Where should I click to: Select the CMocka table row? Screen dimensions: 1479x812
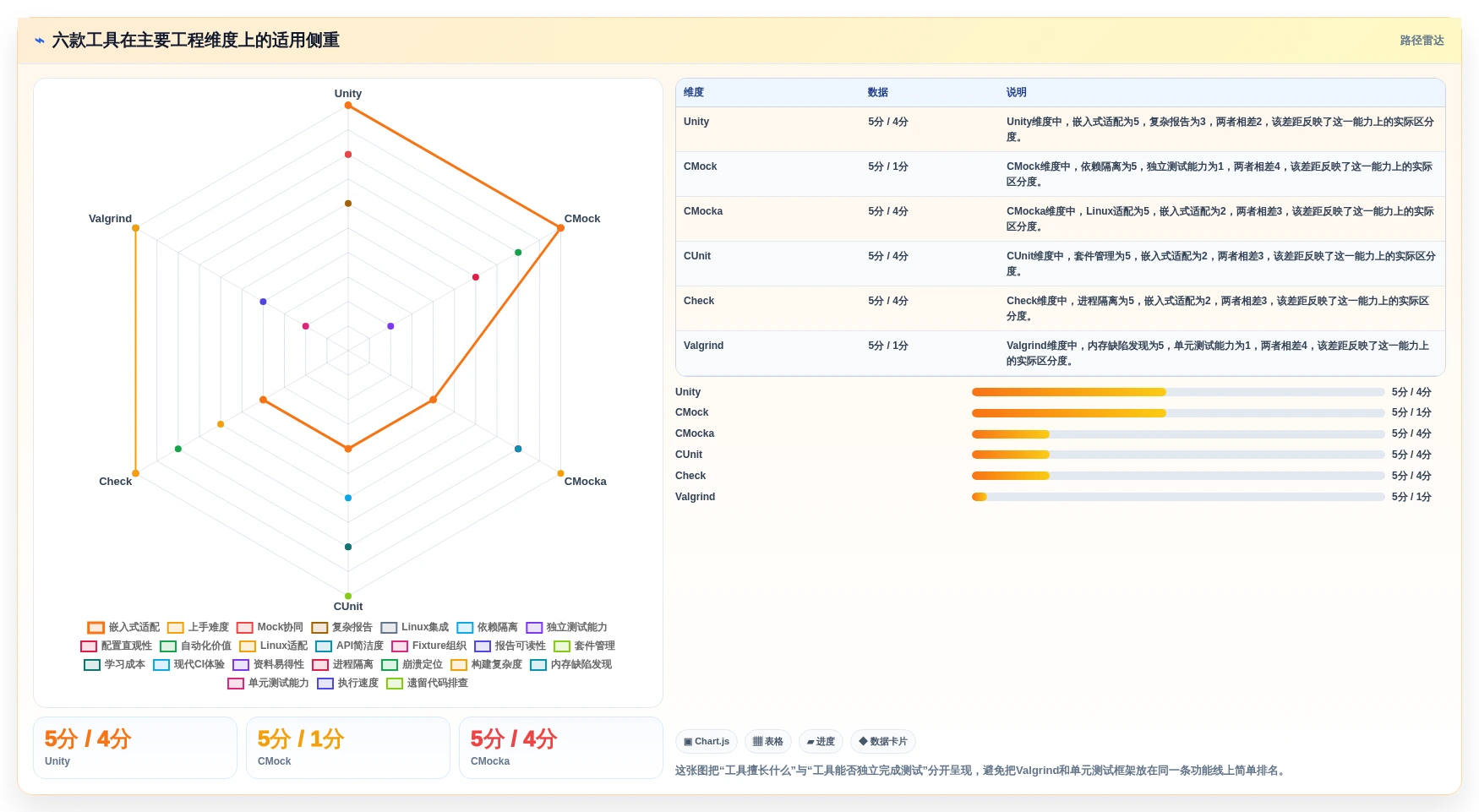[1061, 219]
